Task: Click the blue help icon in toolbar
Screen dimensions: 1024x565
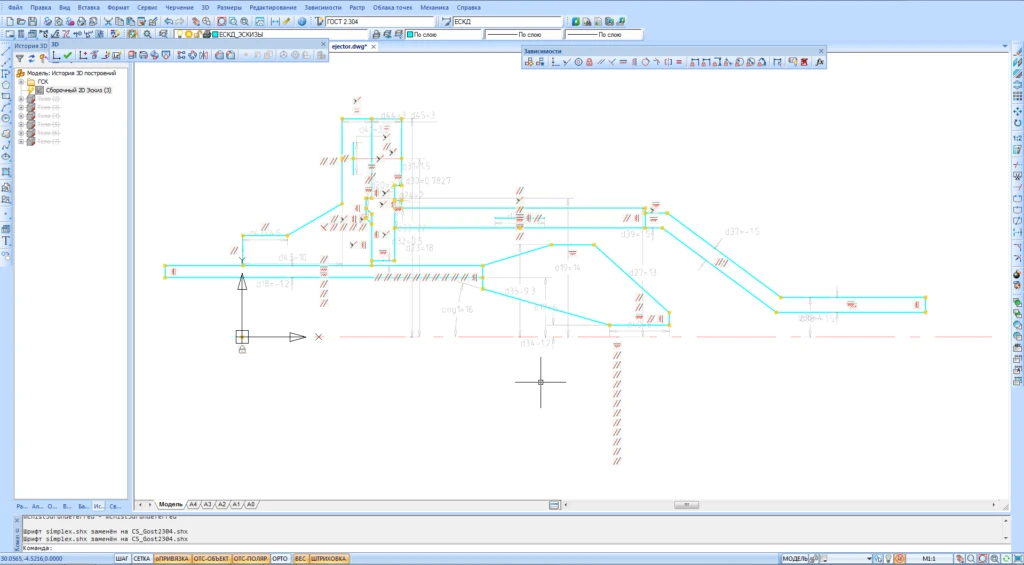Action: coord(300,21)
